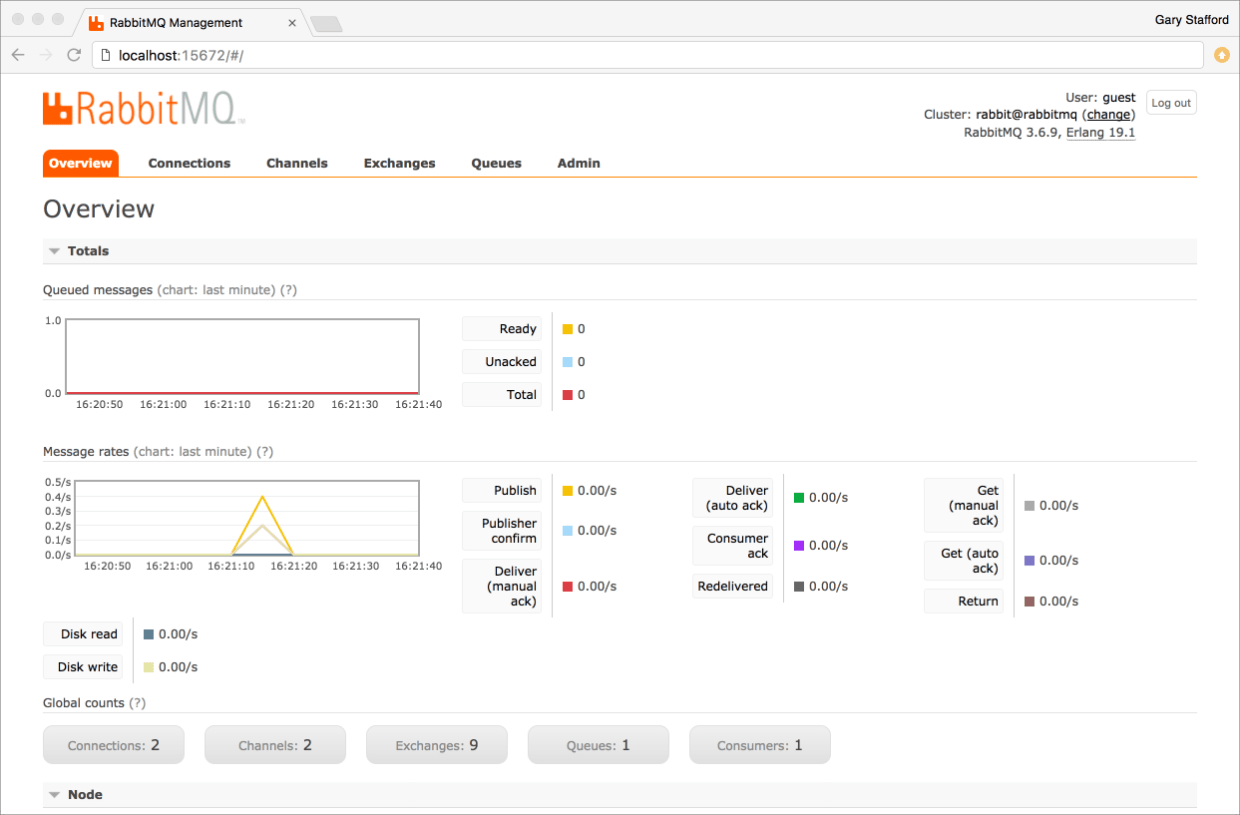The height and width of the screenshot is (815, 1240).
Task: Click the purple Consumer ack swatch
Action: pos(799,546)
